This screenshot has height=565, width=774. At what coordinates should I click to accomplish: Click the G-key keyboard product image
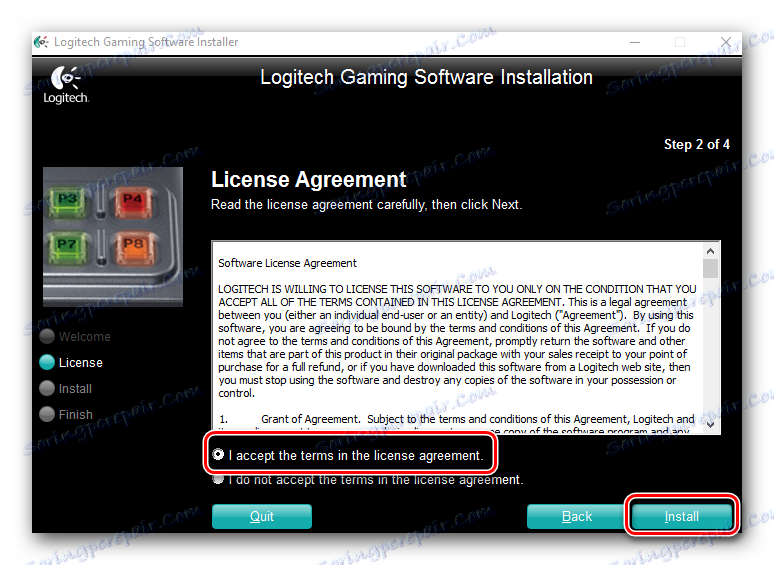click(x=113, y=237)
